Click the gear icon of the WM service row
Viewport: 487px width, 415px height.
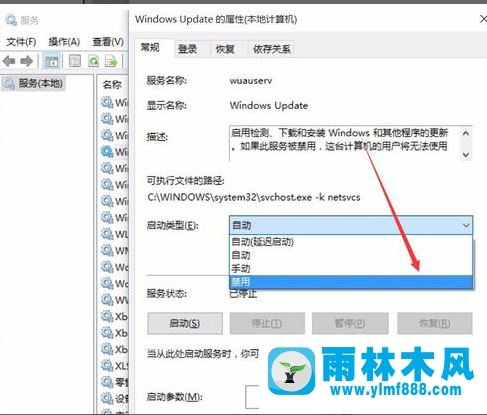point(107,250)
